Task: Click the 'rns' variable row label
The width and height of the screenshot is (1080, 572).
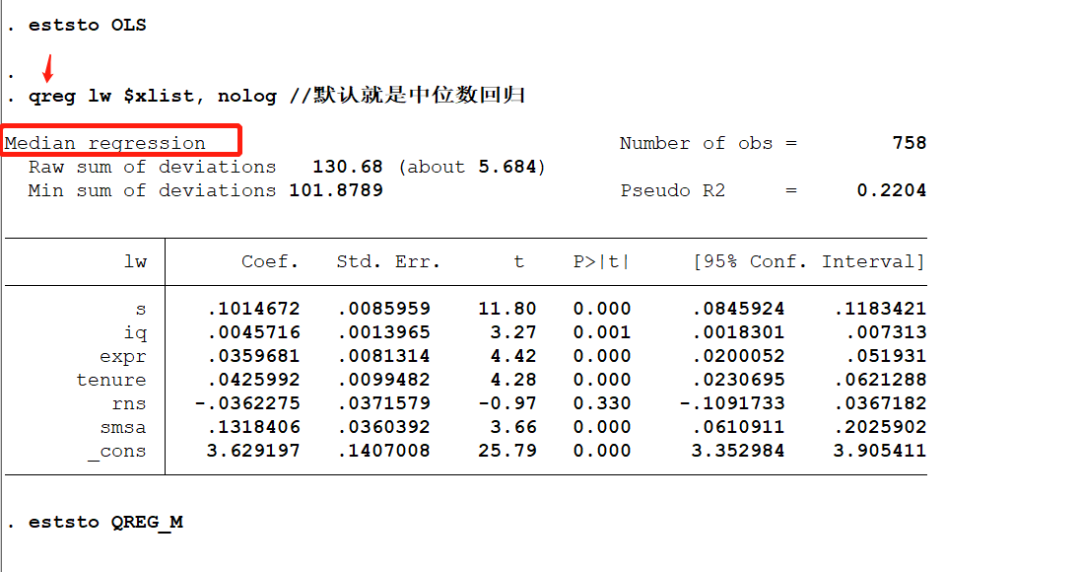Action: point(129,404)
